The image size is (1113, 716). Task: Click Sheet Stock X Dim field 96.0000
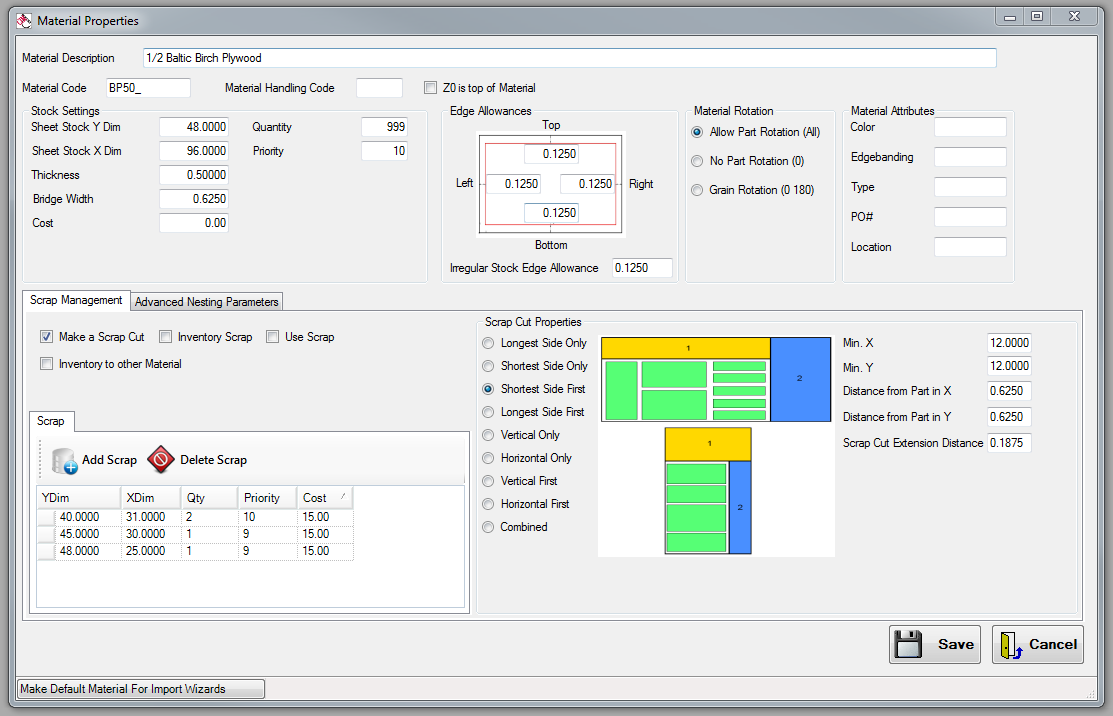[193, 151]
